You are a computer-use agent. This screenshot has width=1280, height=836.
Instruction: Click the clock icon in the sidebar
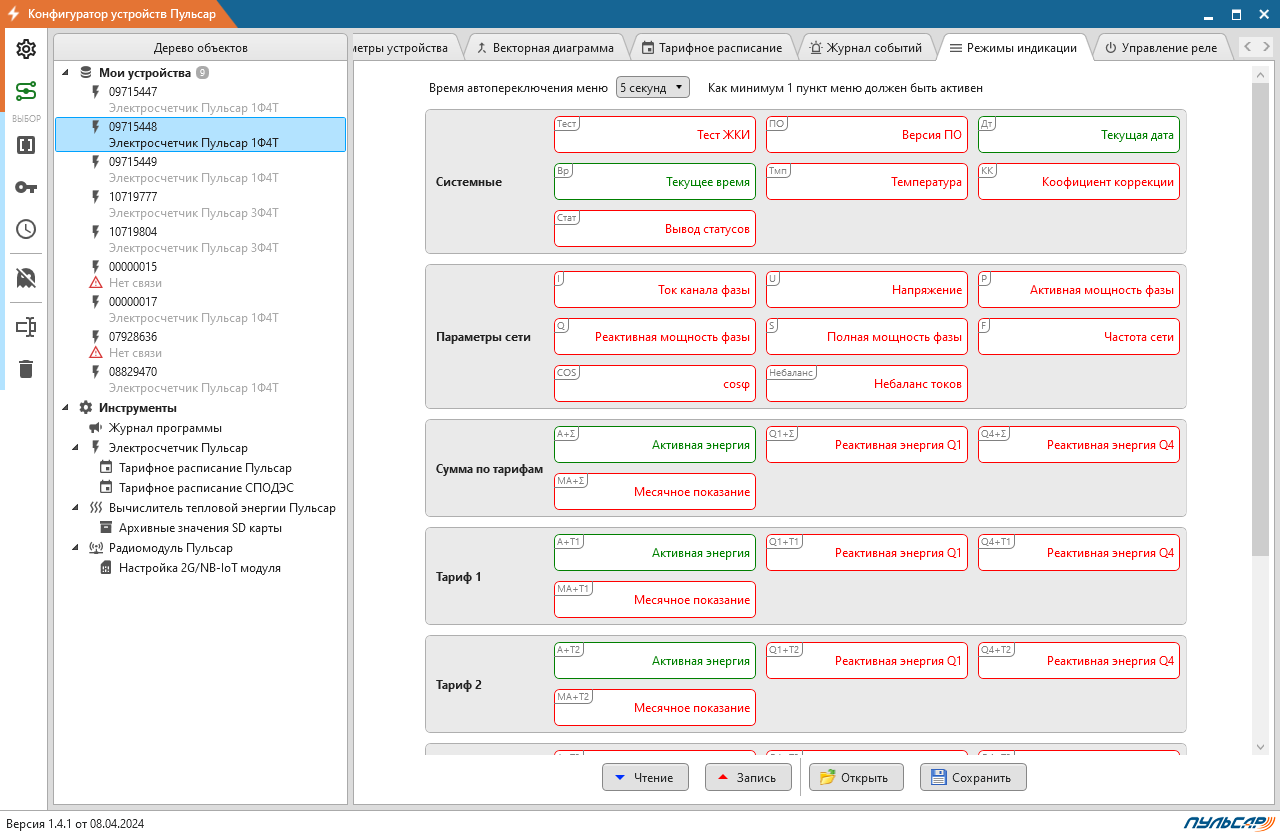pyautogui.click(x=26, y=229)
